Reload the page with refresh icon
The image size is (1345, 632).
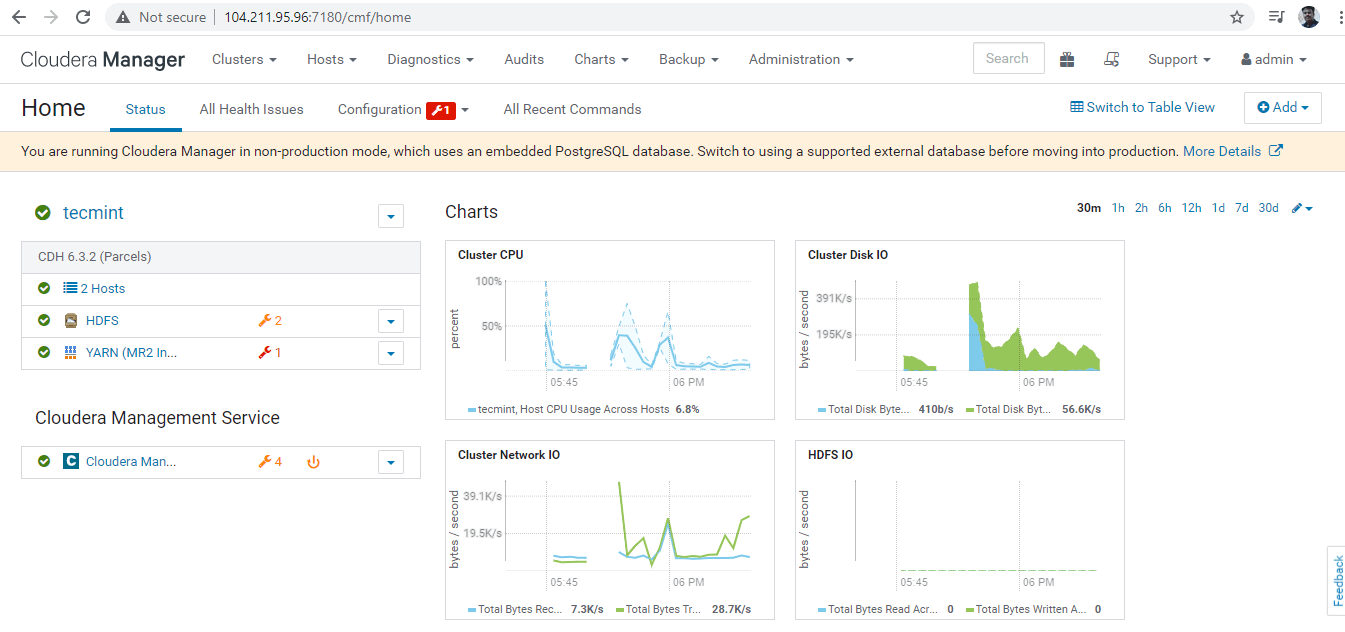click(x=83, y=17)
